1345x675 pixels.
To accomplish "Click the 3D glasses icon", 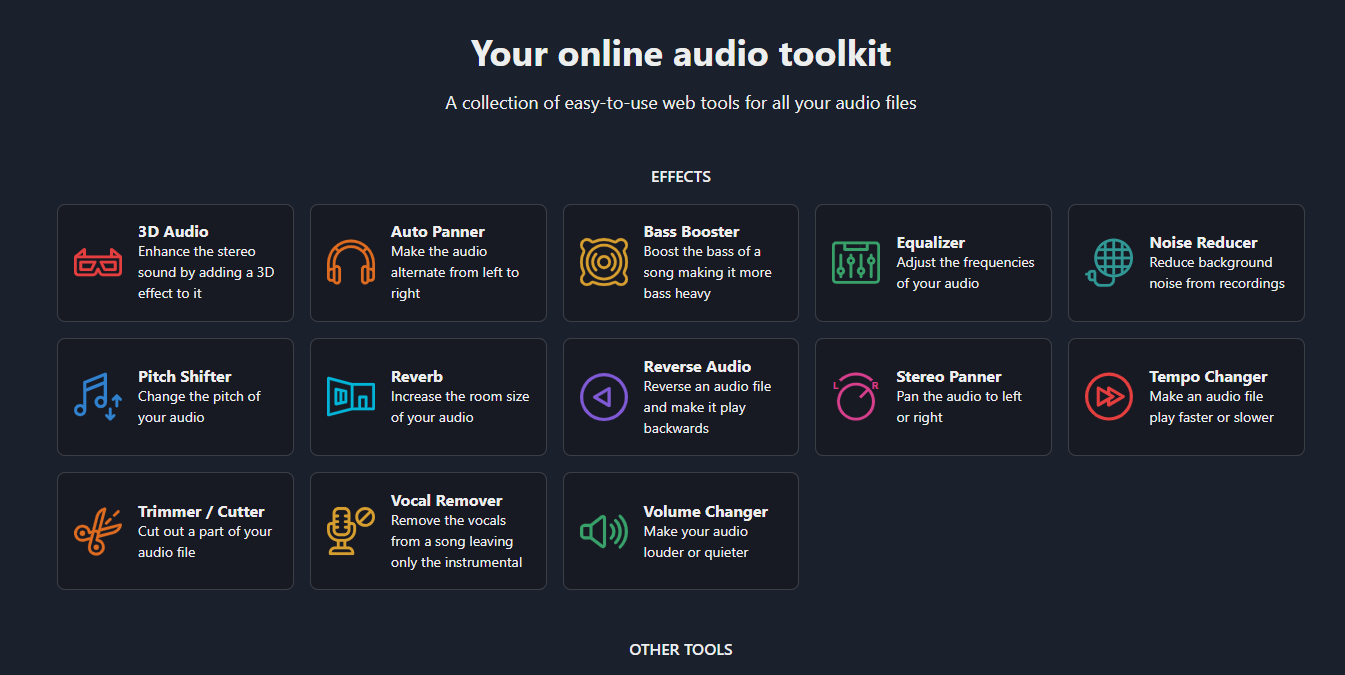I will pos(98,263).
